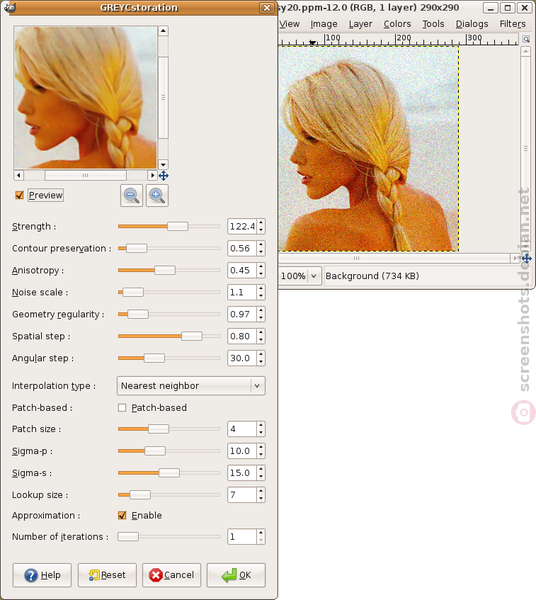Open the Filters menu
Screen dimensions: 536x600
click(512, 24)
